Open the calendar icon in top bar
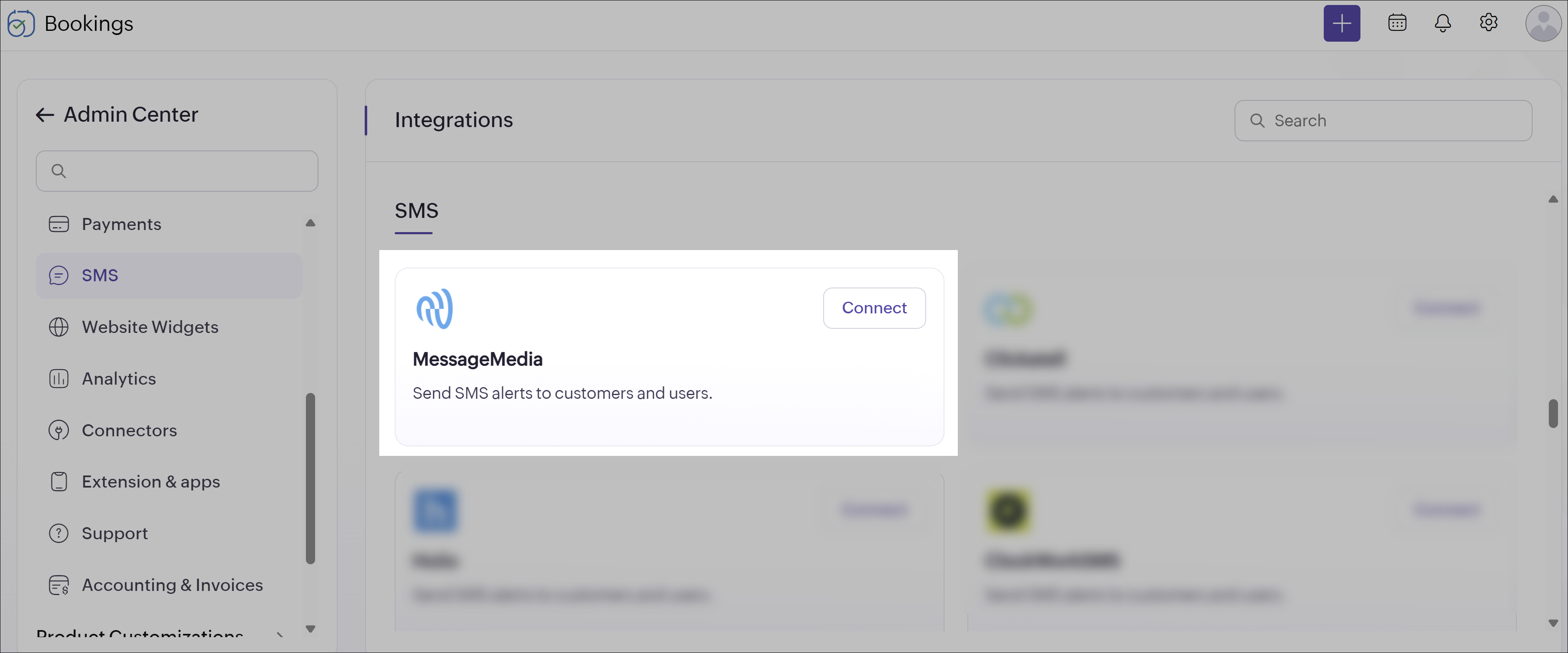1568x653 pixels. pyautogui.click(x=1397, y=23)
